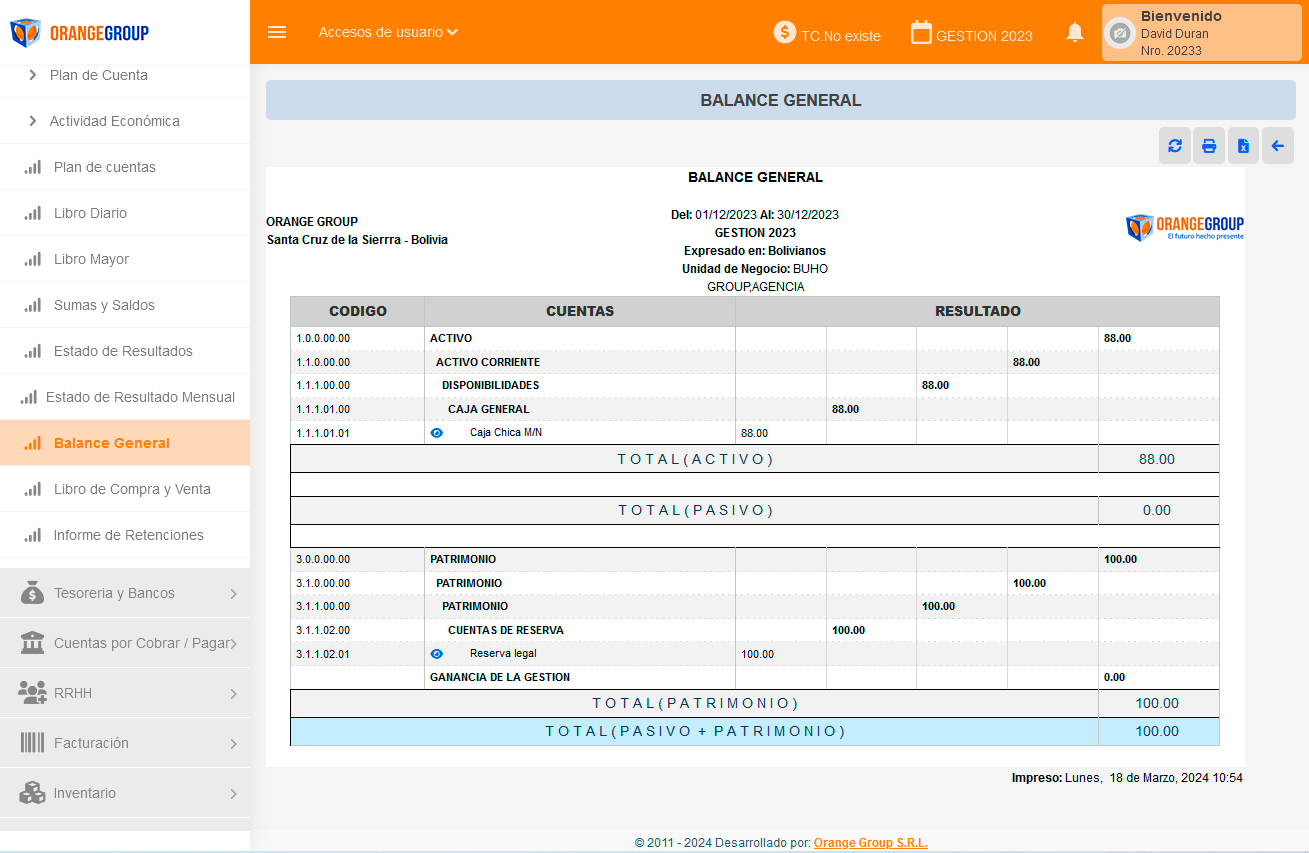This screenshot has width=1309, height=853.
Task: Export report to Excel file
Action: tap(1243, 146)
